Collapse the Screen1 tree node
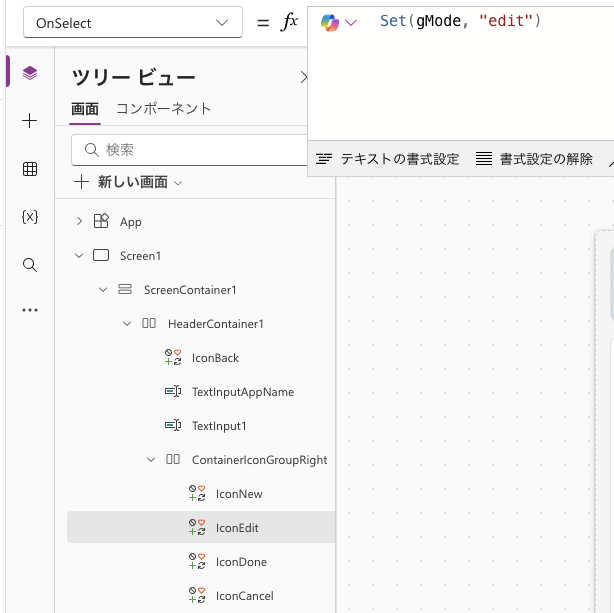This screenshot has width=614, height=613. (x=79, y=255)
